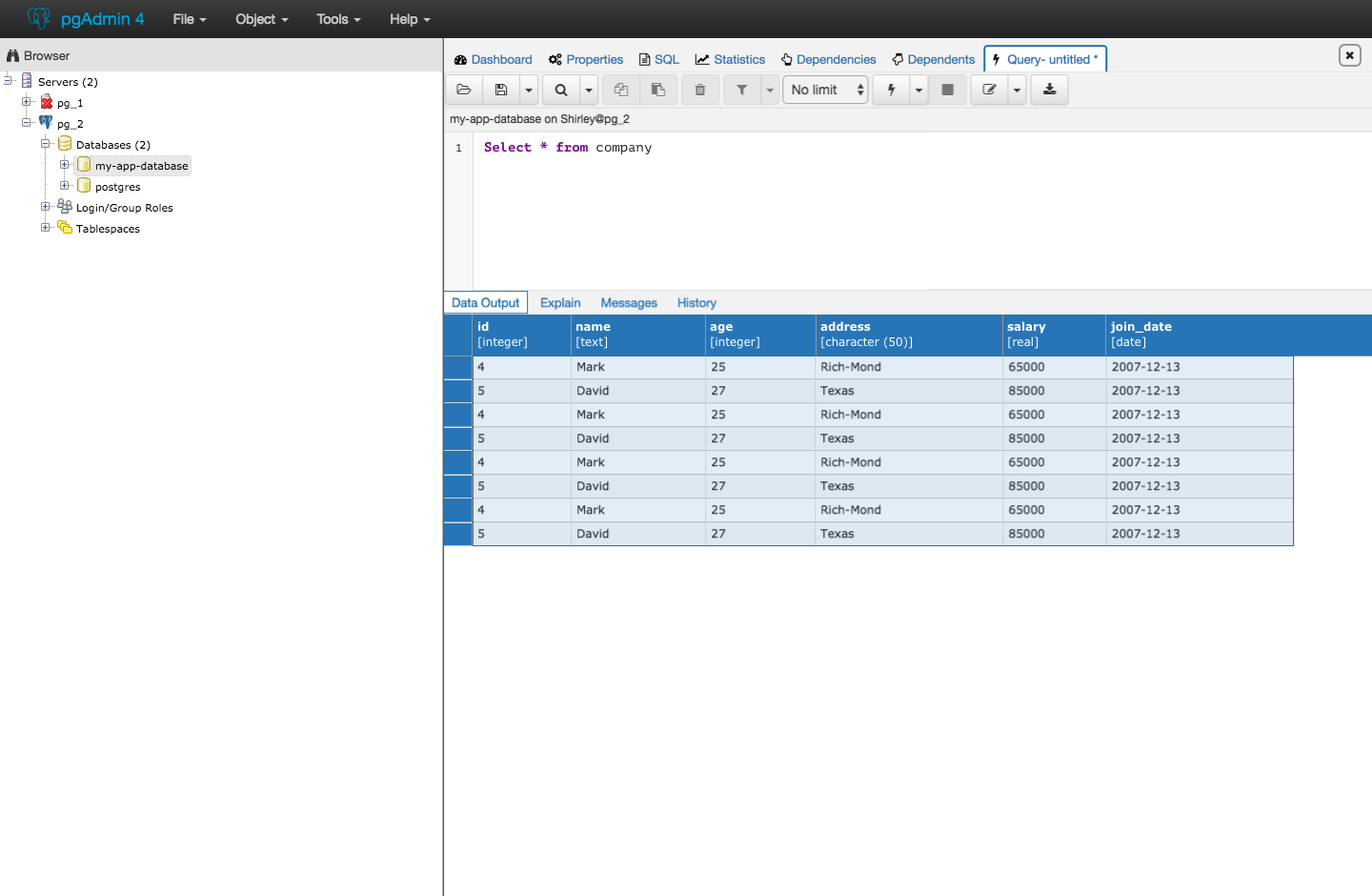Image resolution: width=1372 pixels, height=896 pixels.
Task: Switch to the Statistics tab
Action: pyautogui.click(x=730, y=59)
